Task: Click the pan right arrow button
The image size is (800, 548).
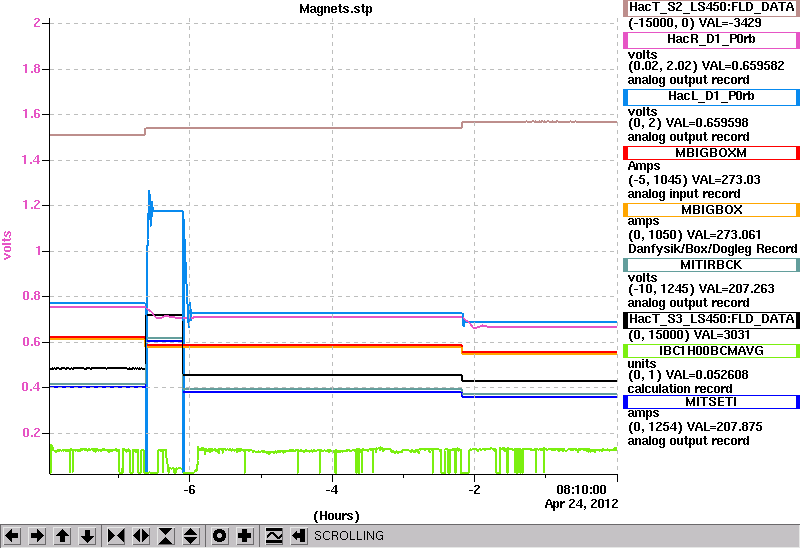Action: 37,536
